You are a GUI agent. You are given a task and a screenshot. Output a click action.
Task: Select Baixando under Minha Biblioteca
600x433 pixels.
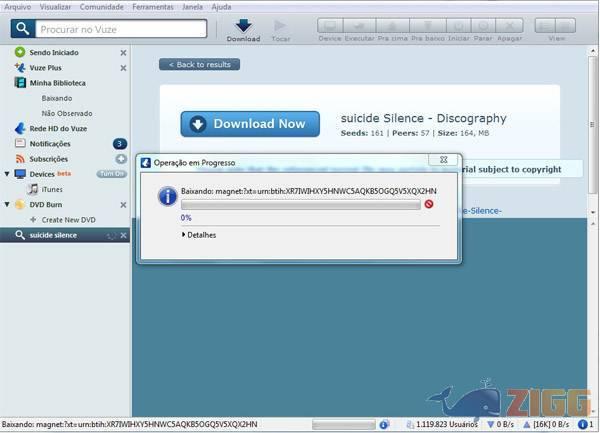pos(57,98)
